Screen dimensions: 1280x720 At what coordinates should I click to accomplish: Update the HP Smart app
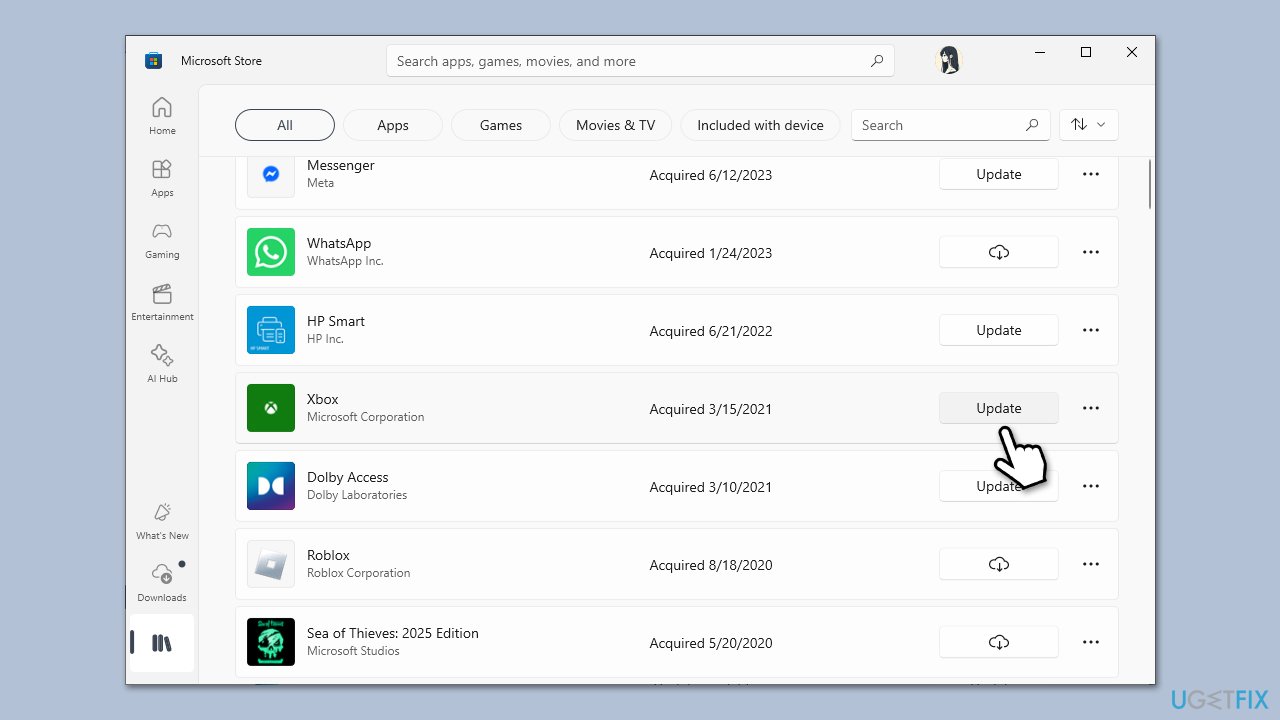coord(998,330)
